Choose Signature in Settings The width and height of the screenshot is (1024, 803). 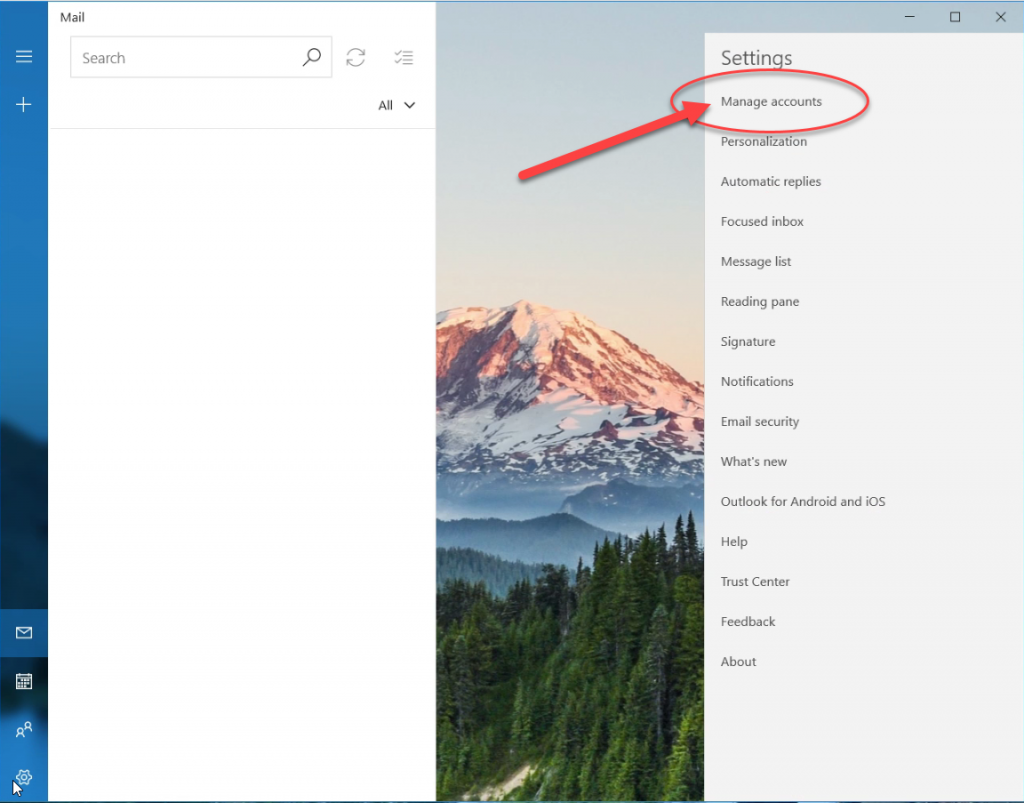point(748,341)
